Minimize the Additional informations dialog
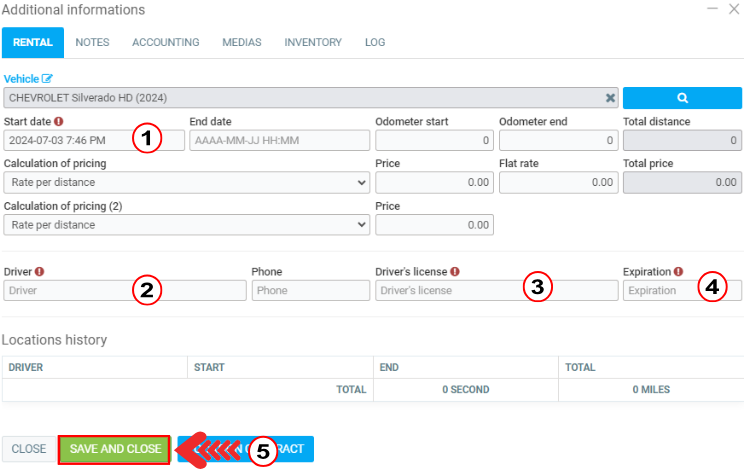 pos(713,9)
